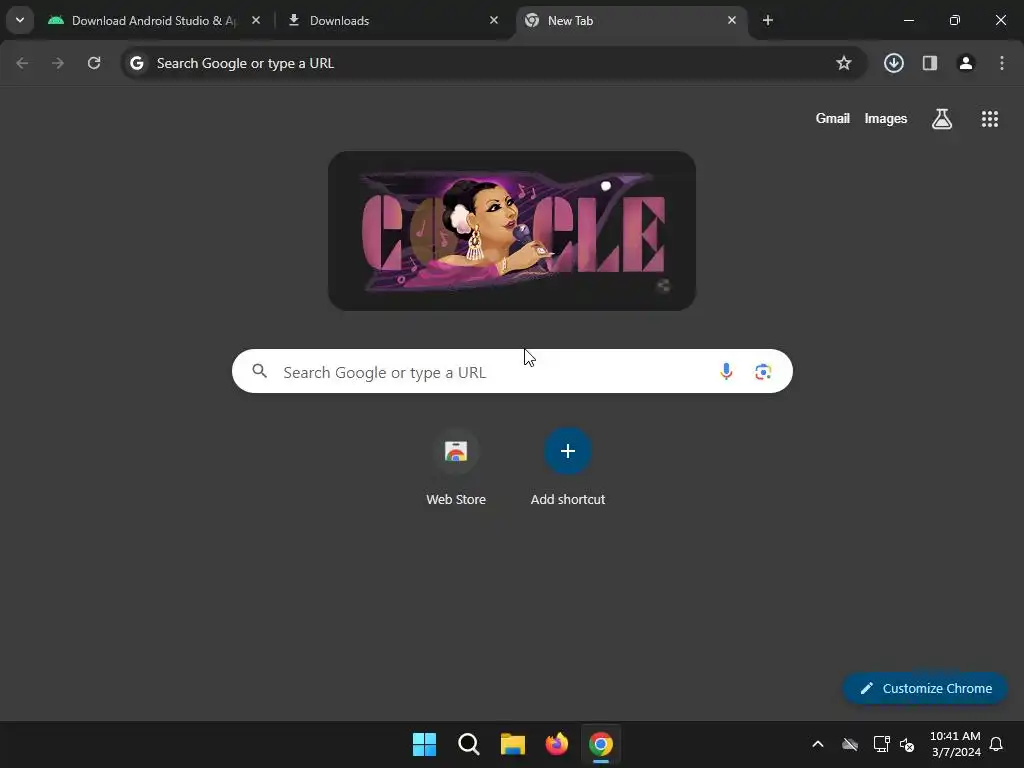The height and width of the screenshot is (768, 1024).
Task: Close the Download Android Studio tab
Action: 256,20
